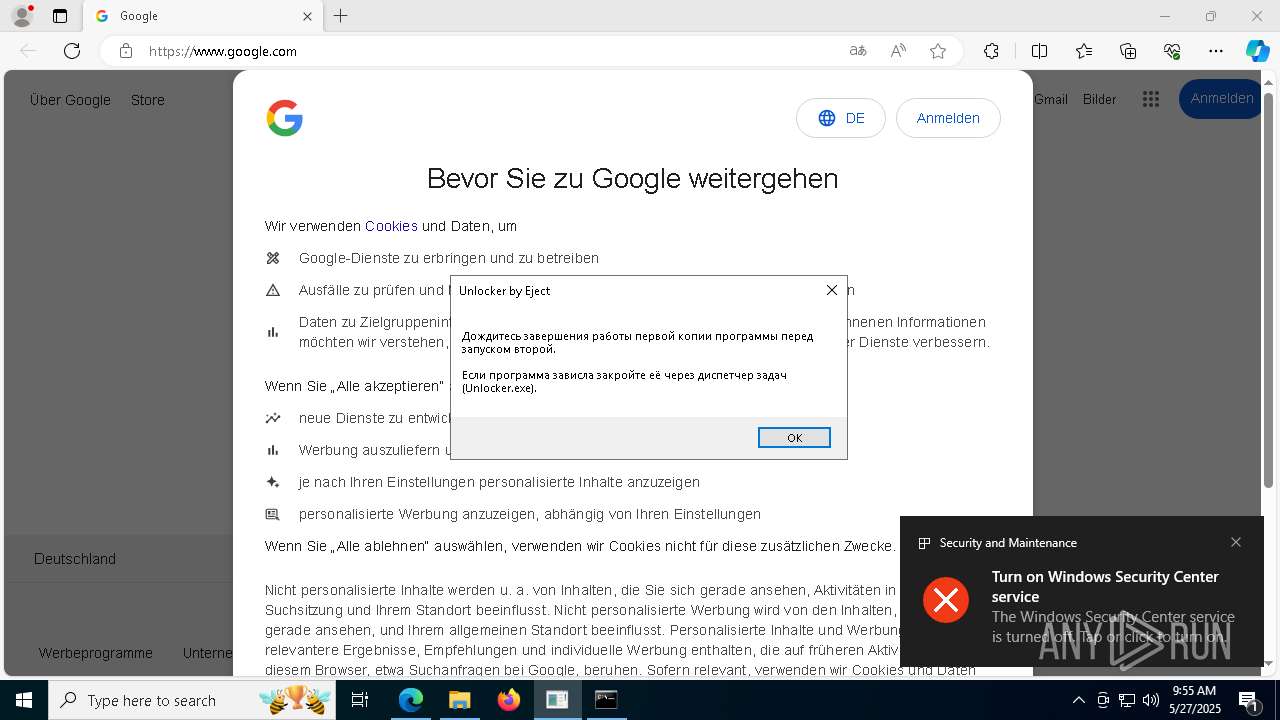This screenshot has height=720, width=1280.
Task: Dismiss the Security and Maintenance notification
Action: (x=1236, y=542)
